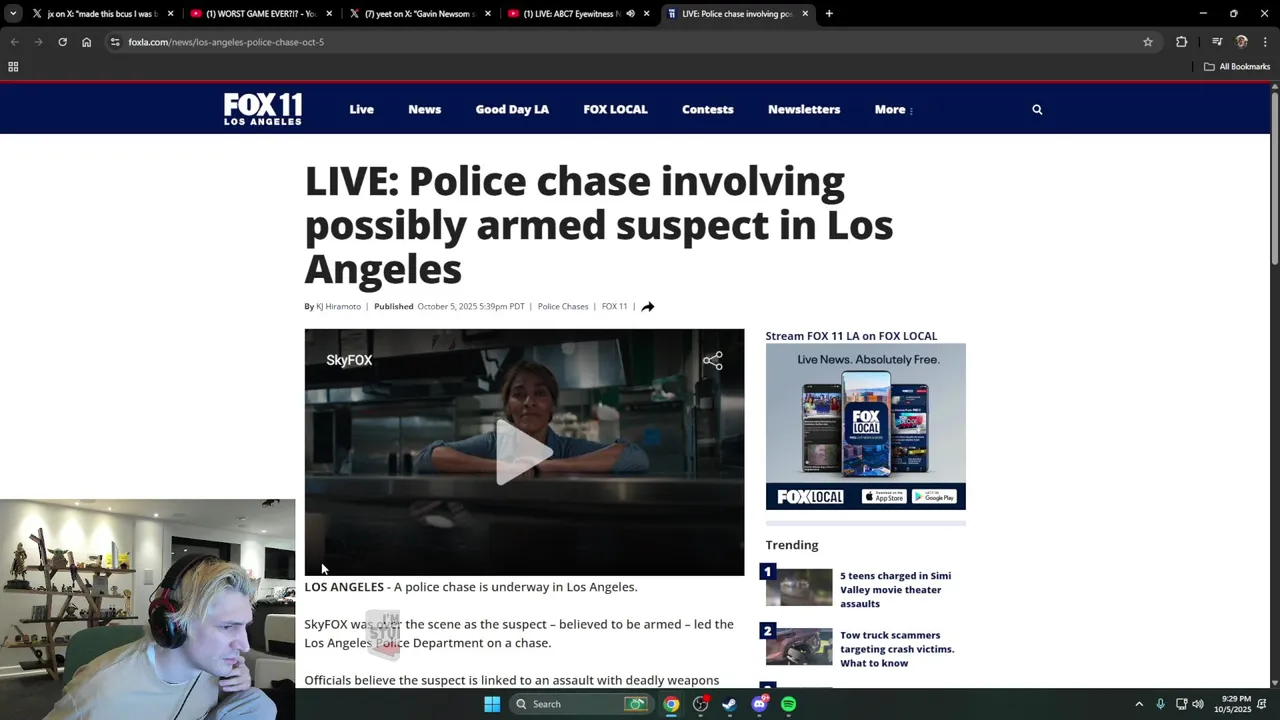Play the SkyFOX video
Viewport: 1280px width, 720px height.
[x=524, y=453]
